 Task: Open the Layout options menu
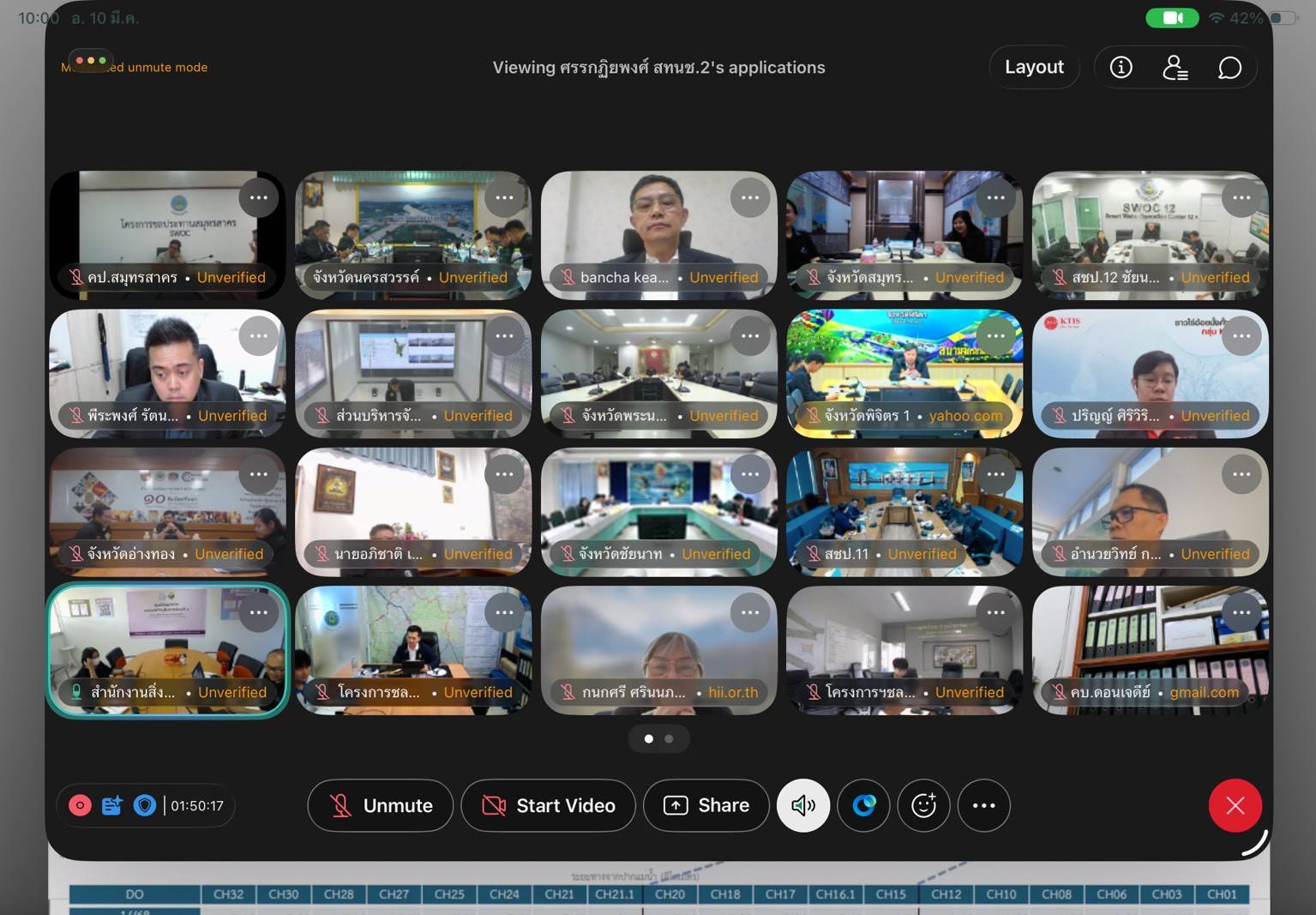click(x=1033, y=67)
